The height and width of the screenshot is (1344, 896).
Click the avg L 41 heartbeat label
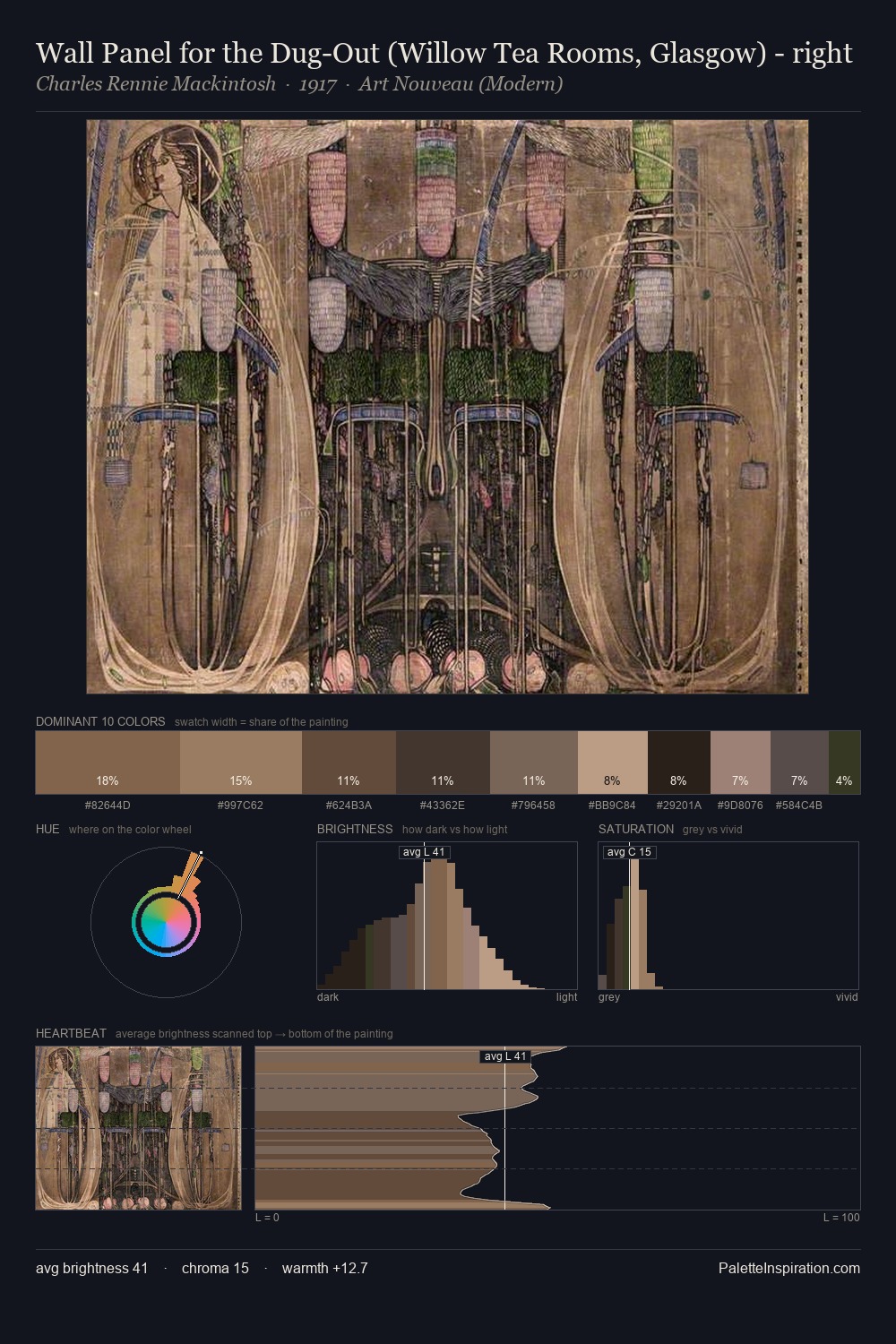click(x=505, y=1056)
